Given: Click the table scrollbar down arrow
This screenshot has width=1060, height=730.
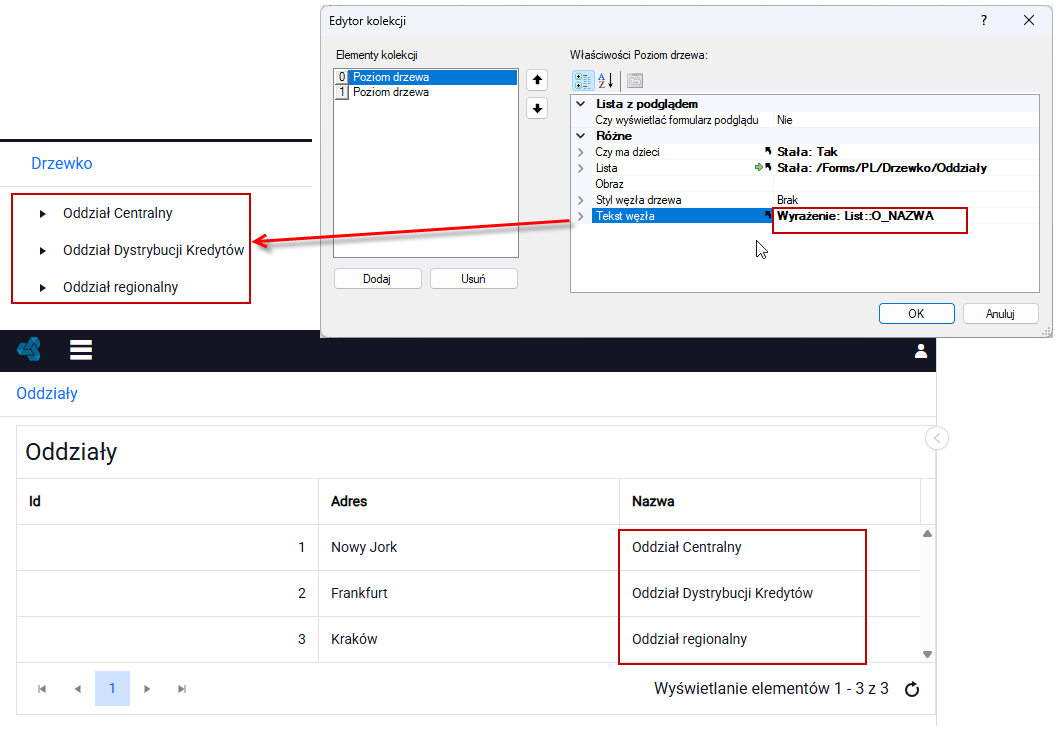Looking at the screenshot, I should pos(928,654).
